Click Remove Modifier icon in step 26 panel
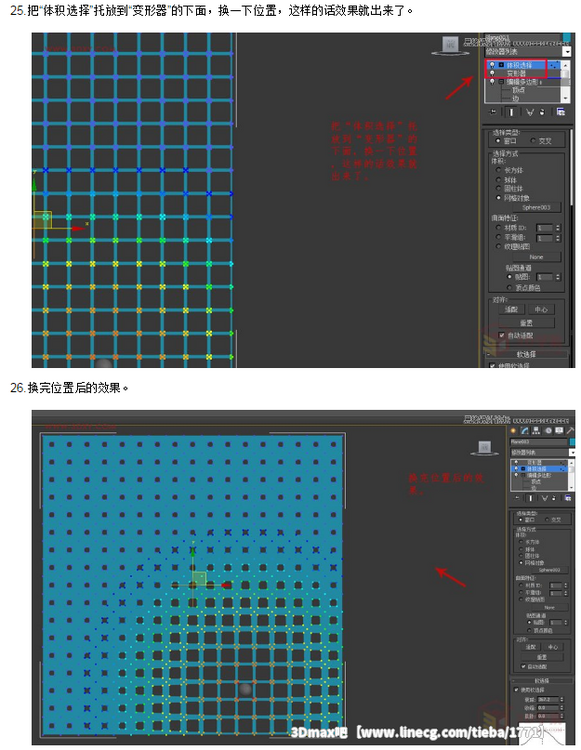Viewport: 581px width, 750px height. tap(554, 498)
